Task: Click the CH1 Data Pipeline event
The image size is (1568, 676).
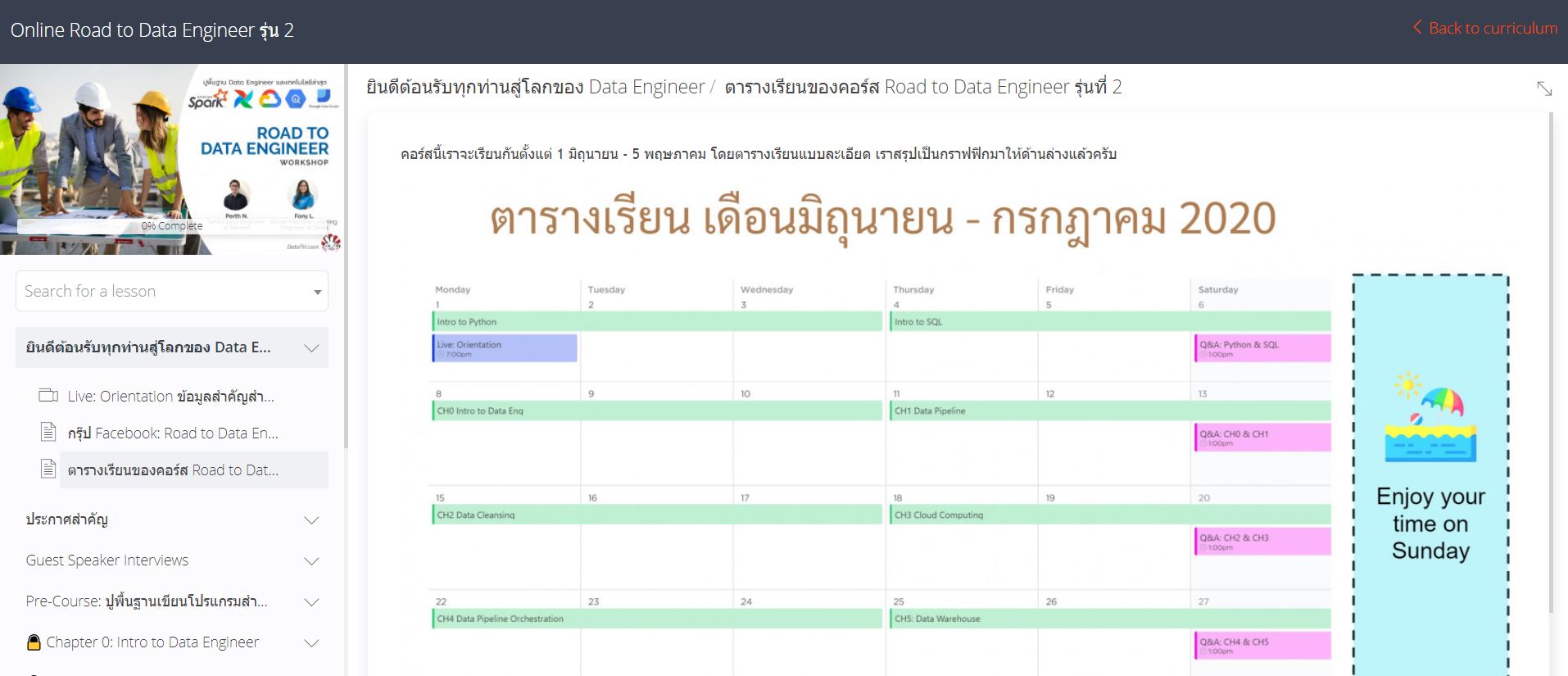Action: (x=1110, y=411)
